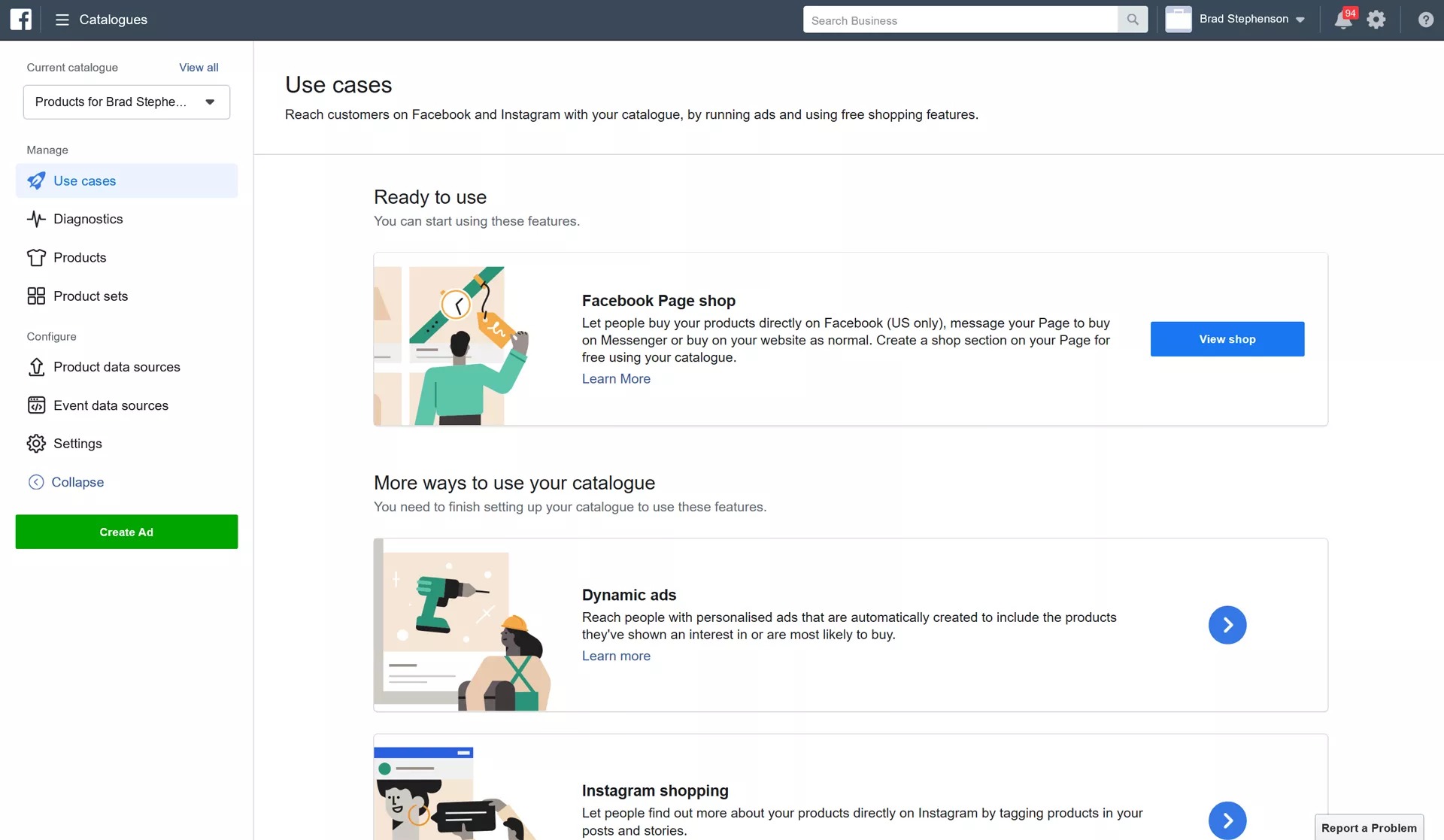Click the View shop button
This screenshot has width=1444, height=840.
(1227, 339)
